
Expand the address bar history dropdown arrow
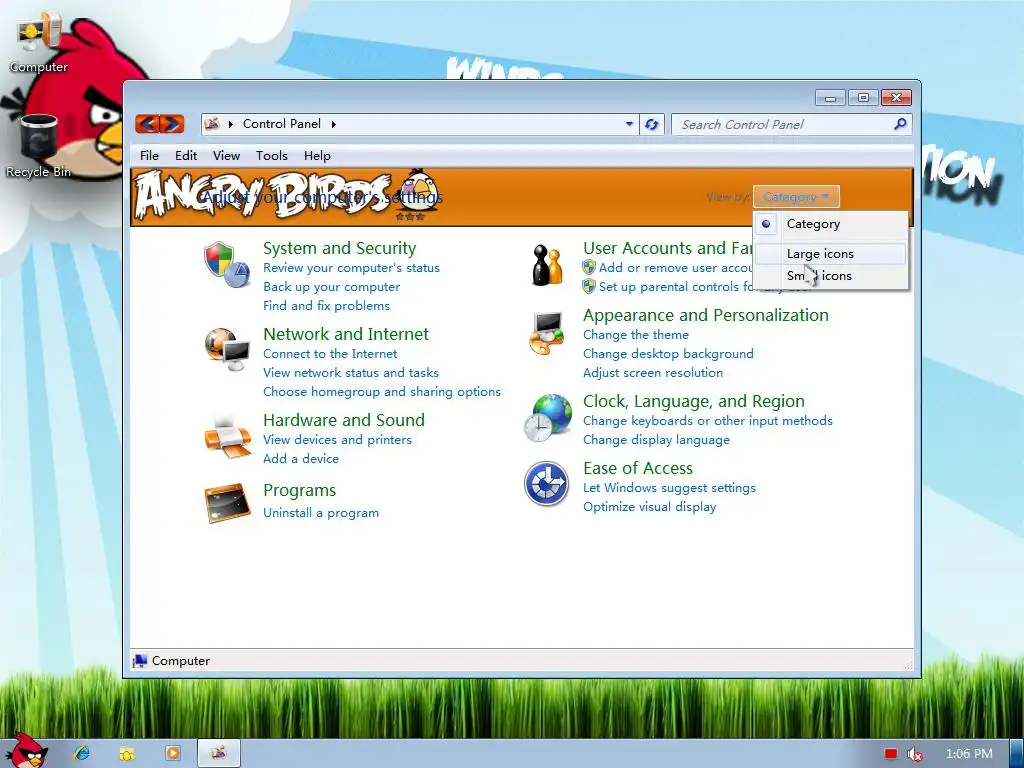(x=629, y=123)
